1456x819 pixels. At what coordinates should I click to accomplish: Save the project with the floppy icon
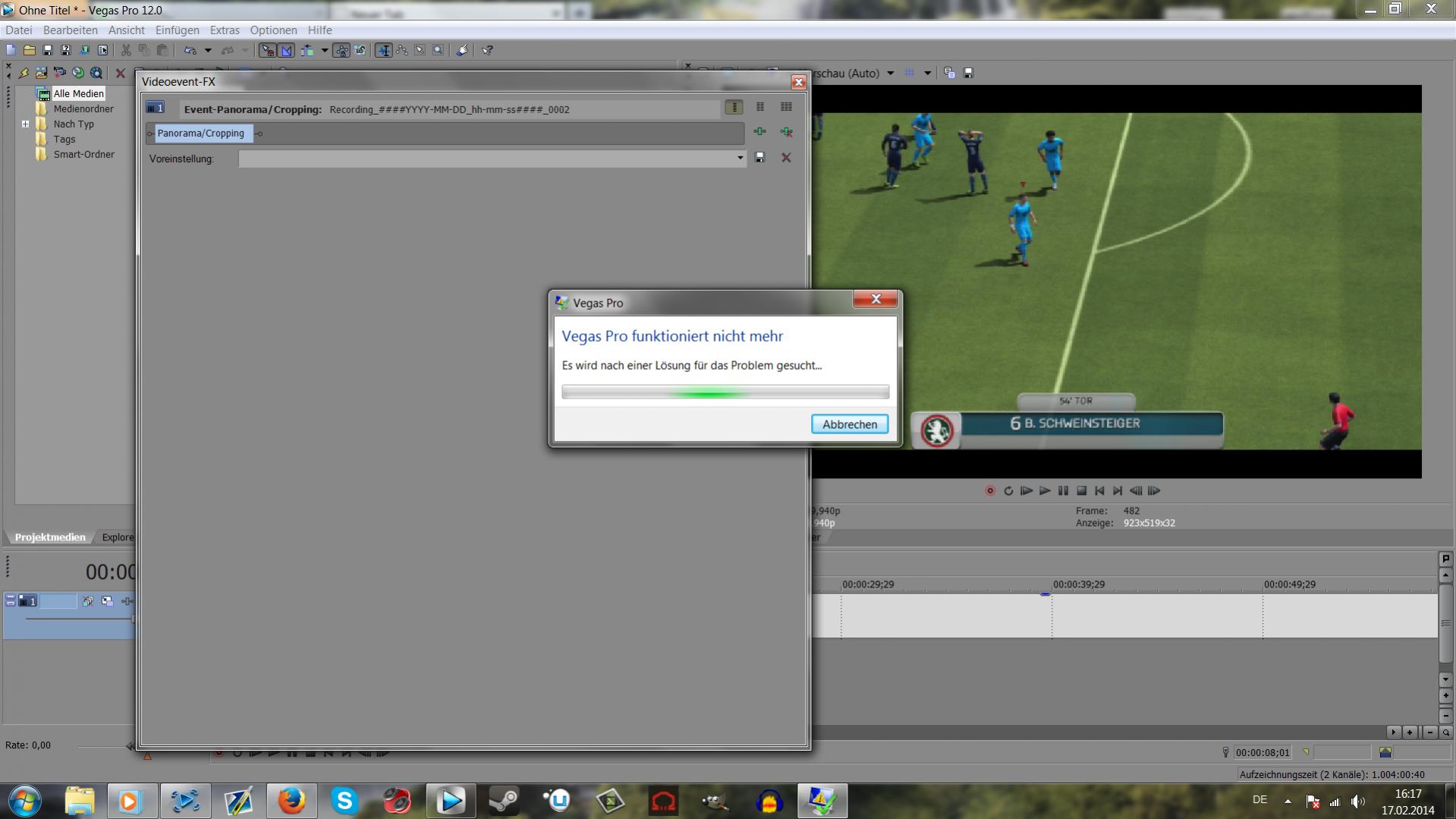pyautogui.click(x=47, y=50)
